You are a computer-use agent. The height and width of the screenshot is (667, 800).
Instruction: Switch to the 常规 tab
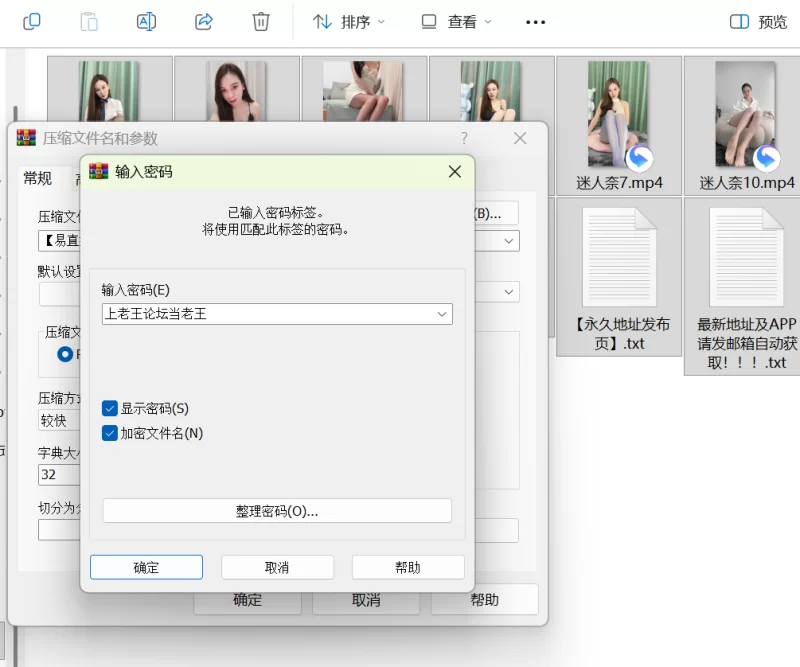tap(37, 178)
